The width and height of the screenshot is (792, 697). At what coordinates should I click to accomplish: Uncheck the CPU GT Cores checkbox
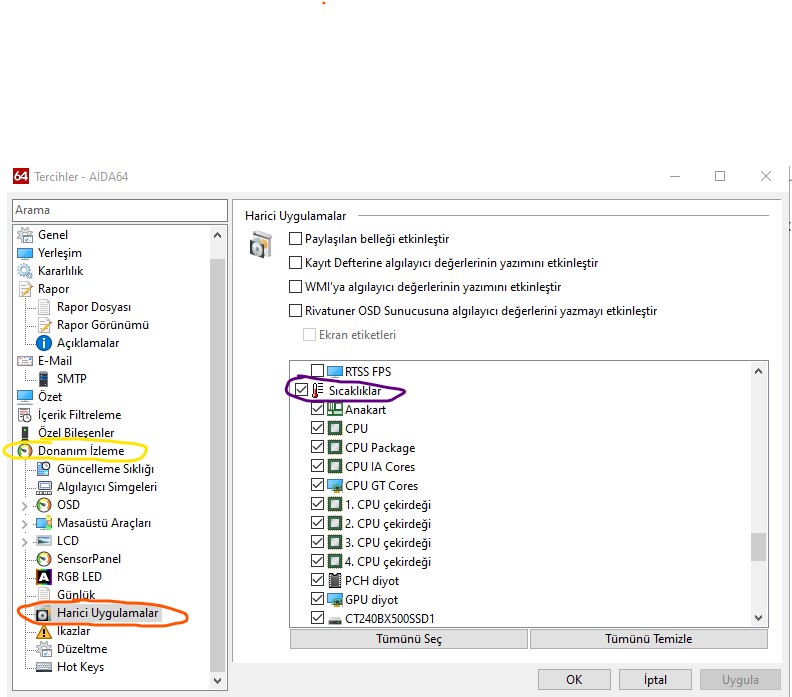point(317,485)
